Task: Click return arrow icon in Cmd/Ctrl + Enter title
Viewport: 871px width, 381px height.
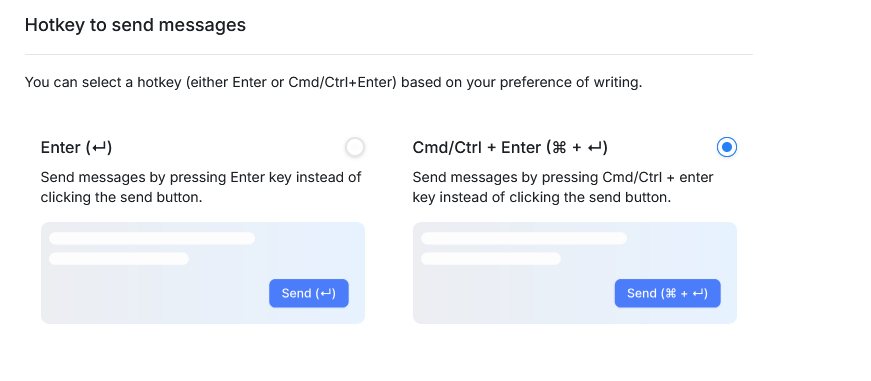Action: 595,148
